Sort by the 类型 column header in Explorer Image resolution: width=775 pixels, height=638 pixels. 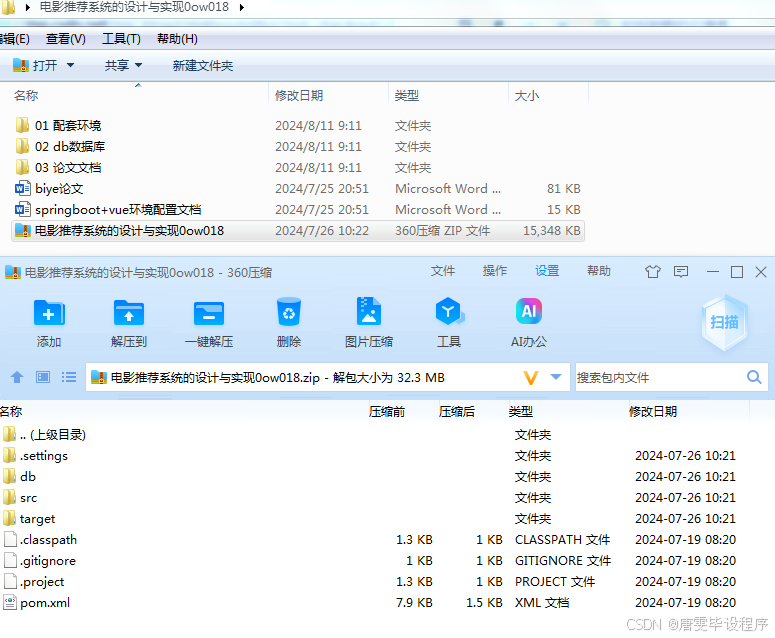[448, 95]
